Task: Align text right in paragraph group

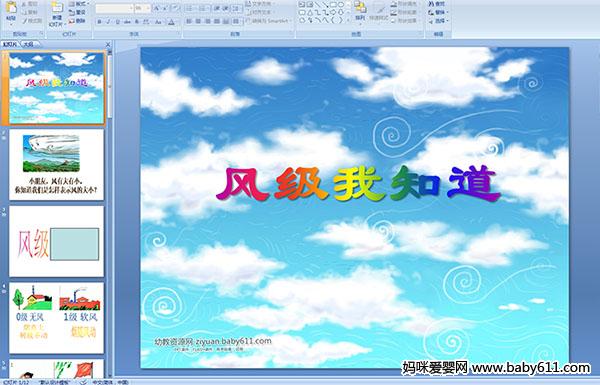Action: pyautogui.click(x=207, y=21)
